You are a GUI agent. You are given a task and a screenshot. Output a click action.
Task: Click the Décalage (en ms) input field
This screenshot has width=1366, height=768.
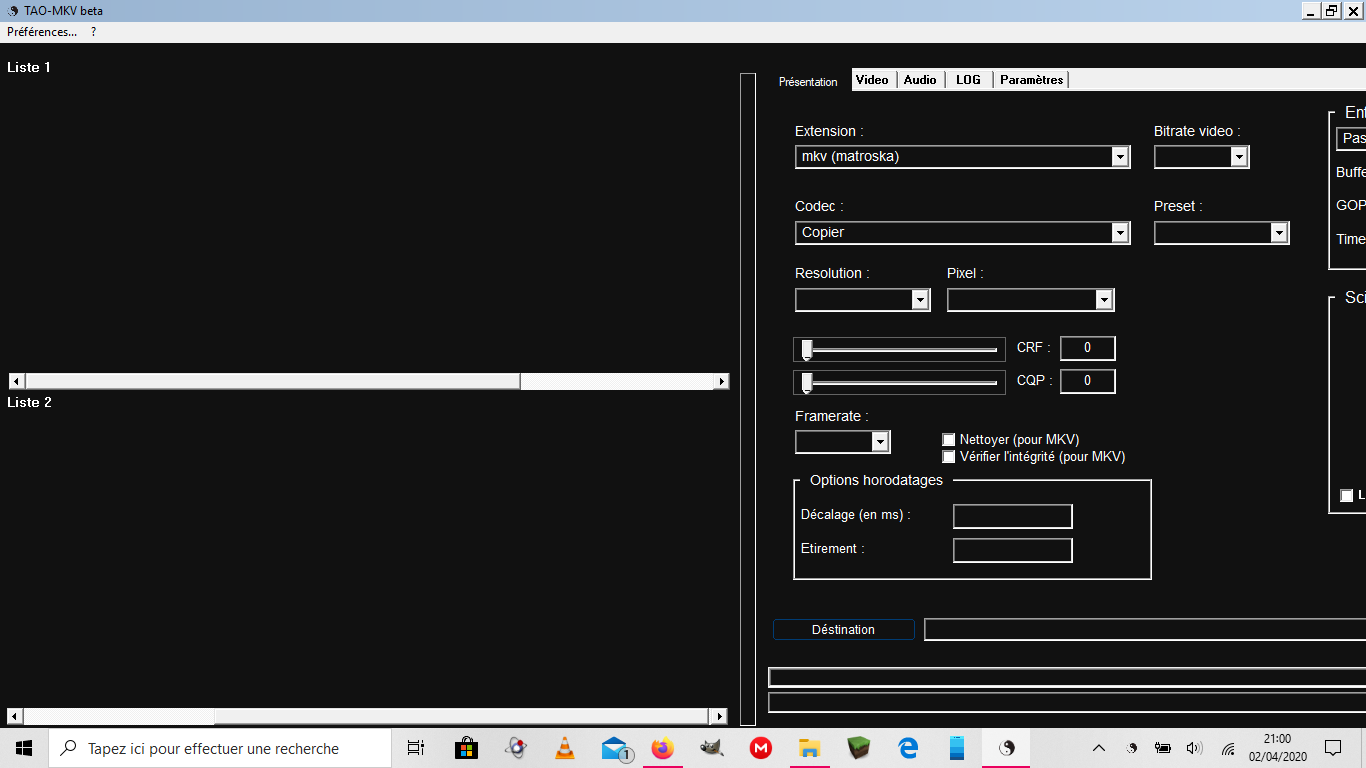pos(1012,516)
